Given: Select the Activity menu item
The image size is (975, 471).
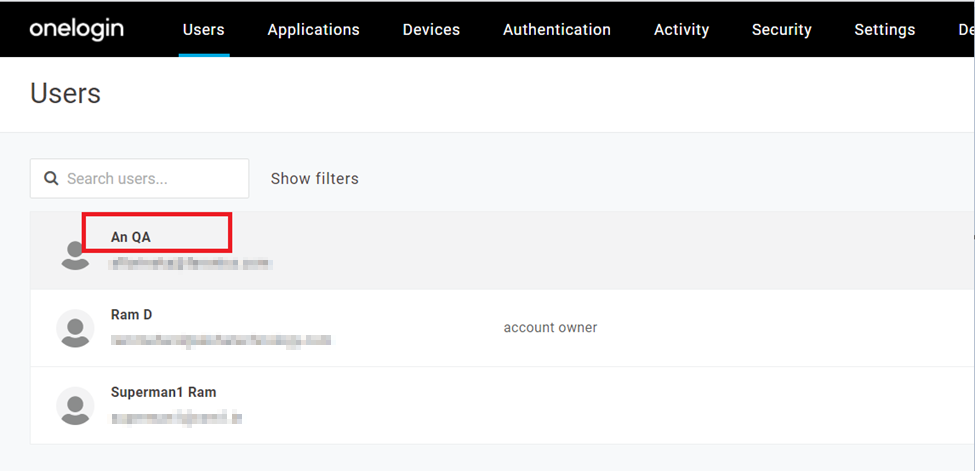Looking at the screenshot, I should click(x=681, y=30).
